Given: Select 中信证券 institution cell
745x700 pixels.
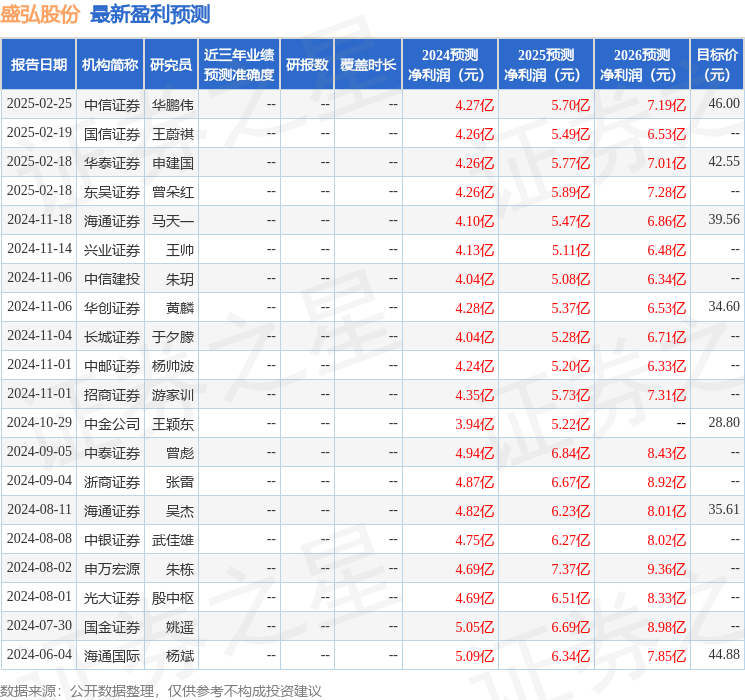Looking at the screenshot, I should pos(112,105).
